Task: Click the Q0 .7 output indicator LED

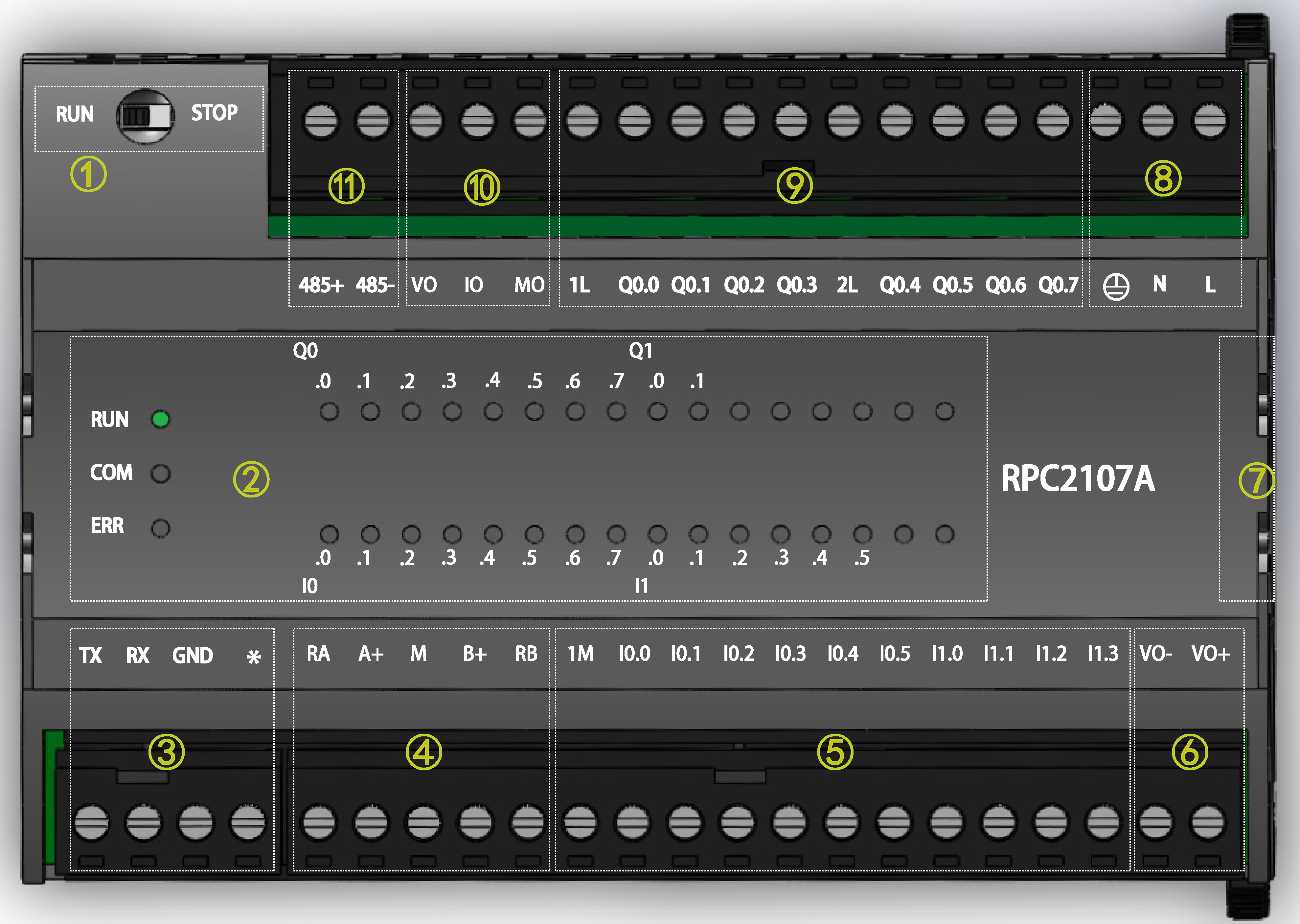Action: tap(616, 411)
